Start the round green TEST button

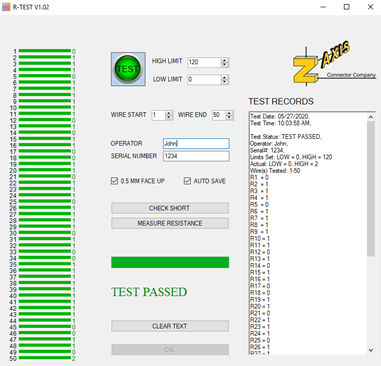[x=128, y=69]
